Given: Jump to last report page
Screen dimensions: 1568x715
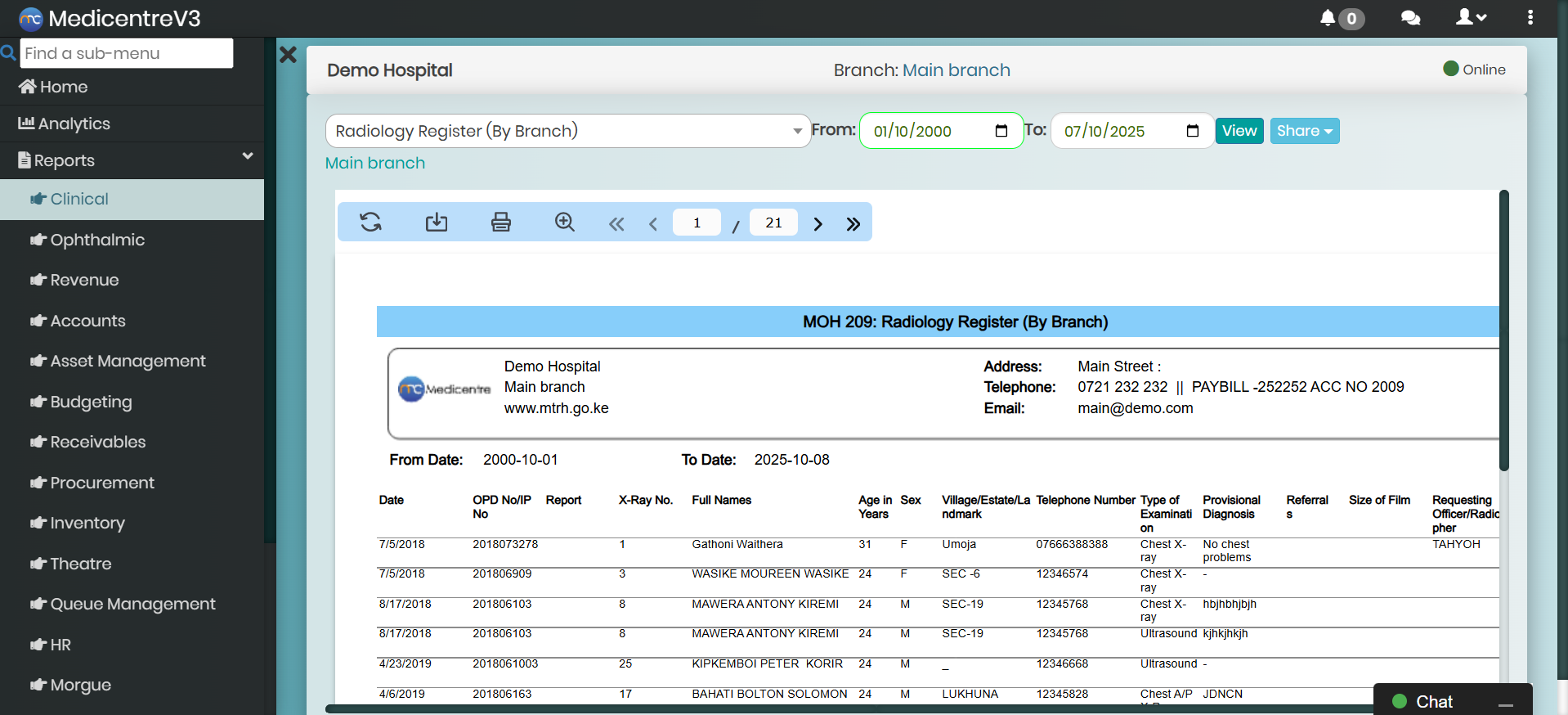Looking at the screenshot, I should click(x=853, y=224).
